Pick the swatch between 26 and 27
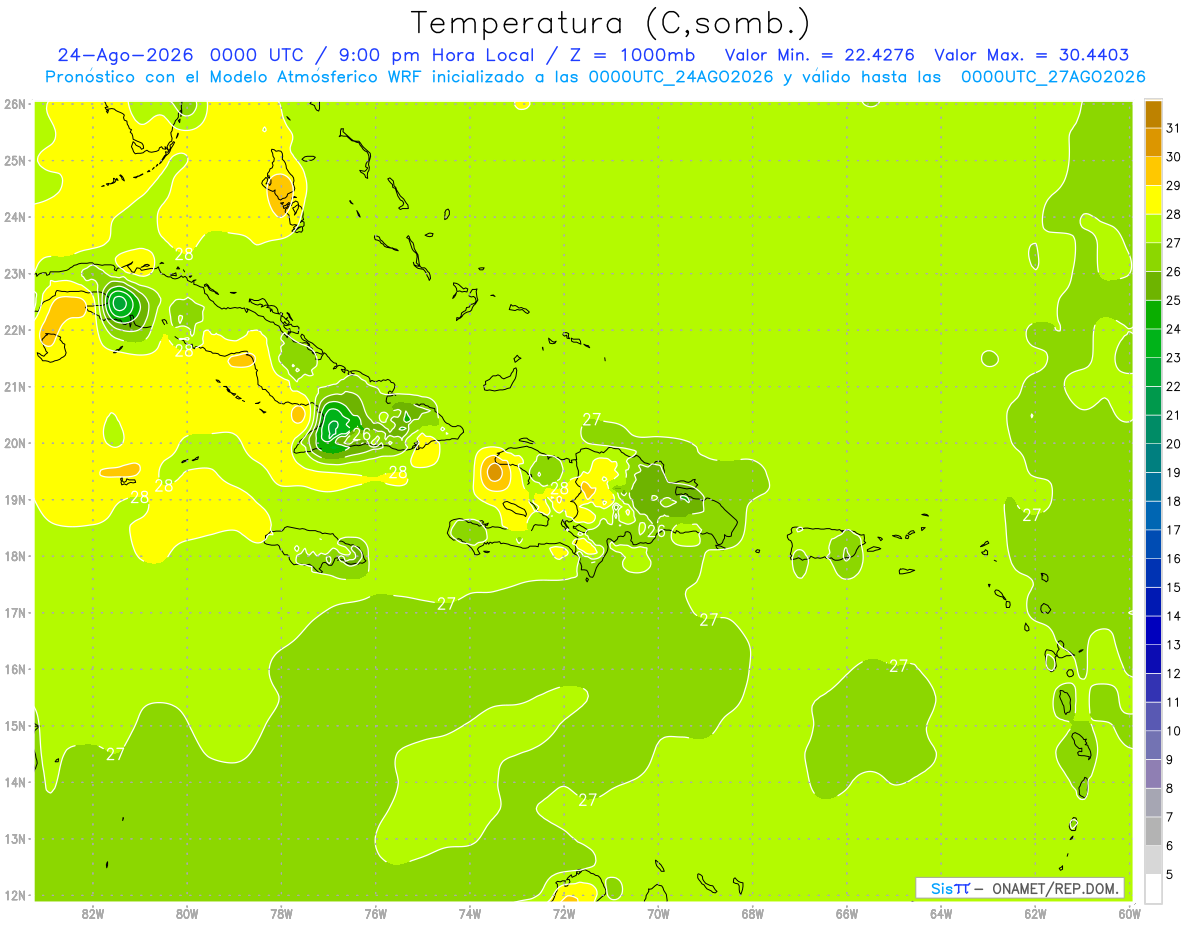Image resolution: width=1200 pixels, height=927 pixels. 1153,258
